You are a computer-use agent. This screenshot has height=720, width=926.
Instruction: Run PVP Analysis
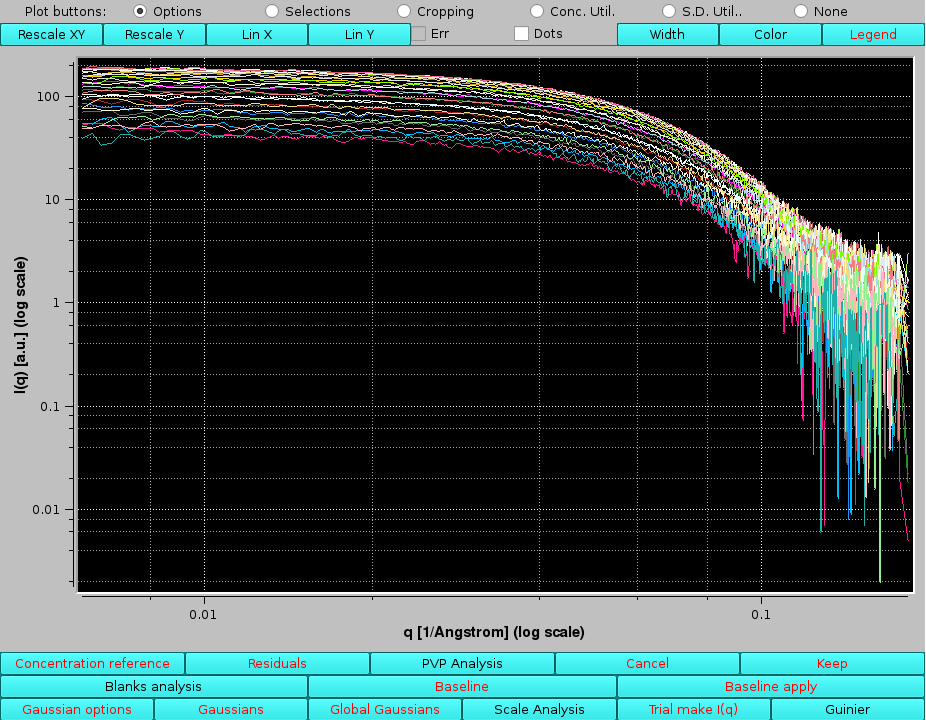pyautogui.click(x=462, y=663)
